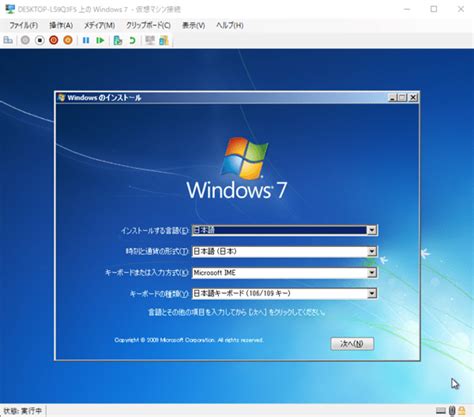Open the ファイル(F) menu
The height and width of the screenshot is (417, 474).
tap(23, 25)
